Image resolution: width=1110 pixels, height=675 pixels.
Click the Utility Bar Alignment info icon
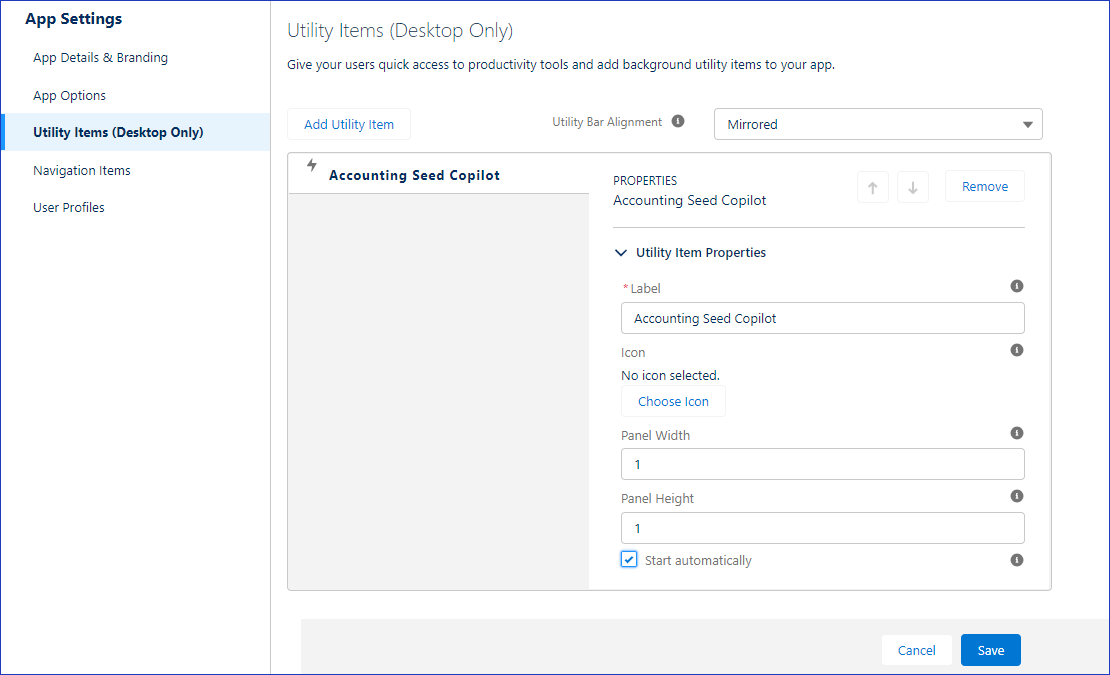click(x=678, y=122)
